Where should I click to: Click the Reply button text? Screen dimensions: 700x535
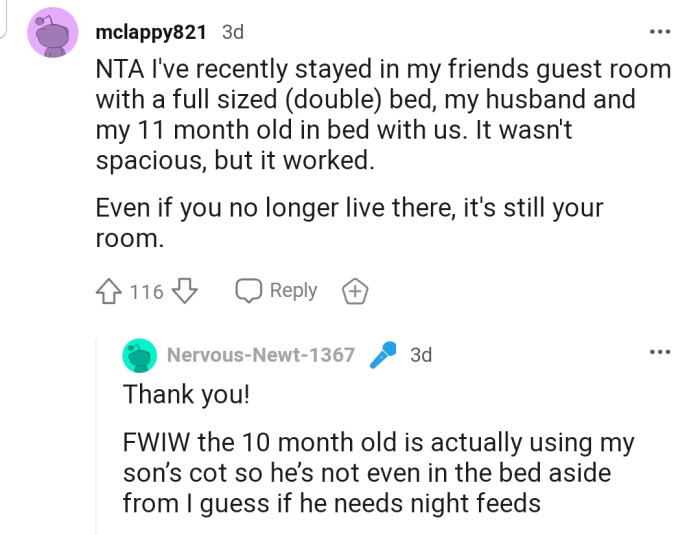point(293,291)
